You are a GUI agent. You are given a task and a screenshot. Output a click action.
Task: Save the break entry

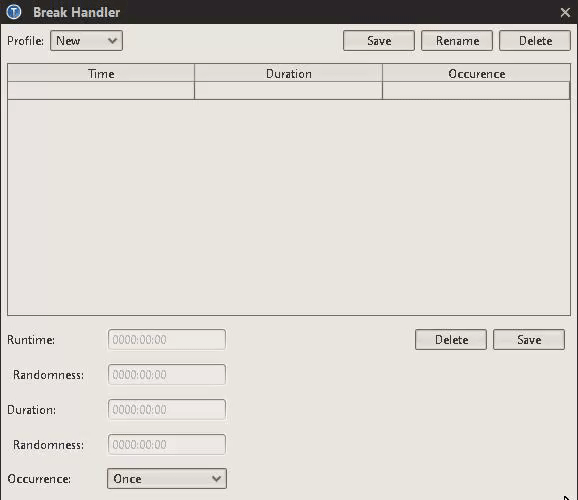pyautogui.click(x=529, y=340)
